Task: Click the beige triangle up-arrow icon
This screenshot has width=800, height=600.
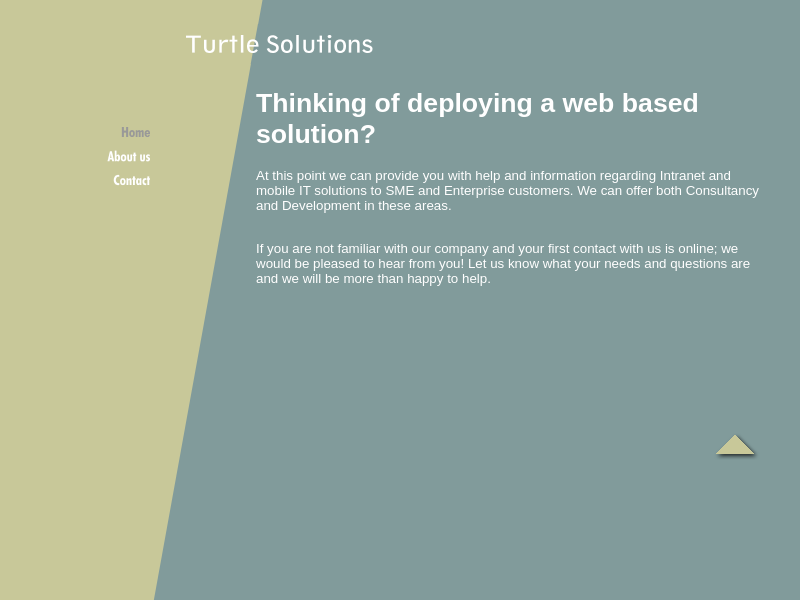Action: [x=735, y=446]
